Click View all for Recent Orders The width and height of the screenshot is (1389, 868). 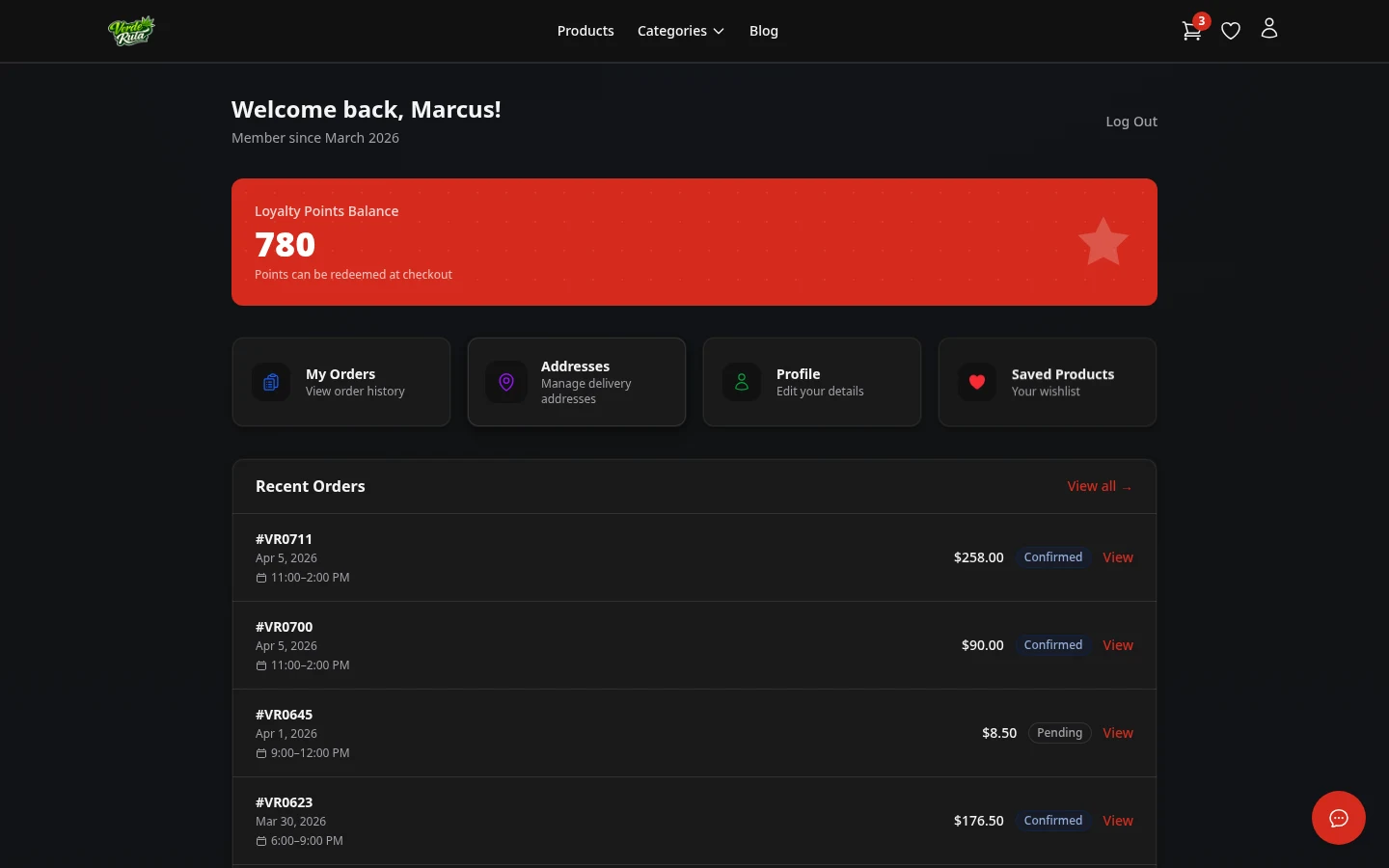click(1099, 485)
